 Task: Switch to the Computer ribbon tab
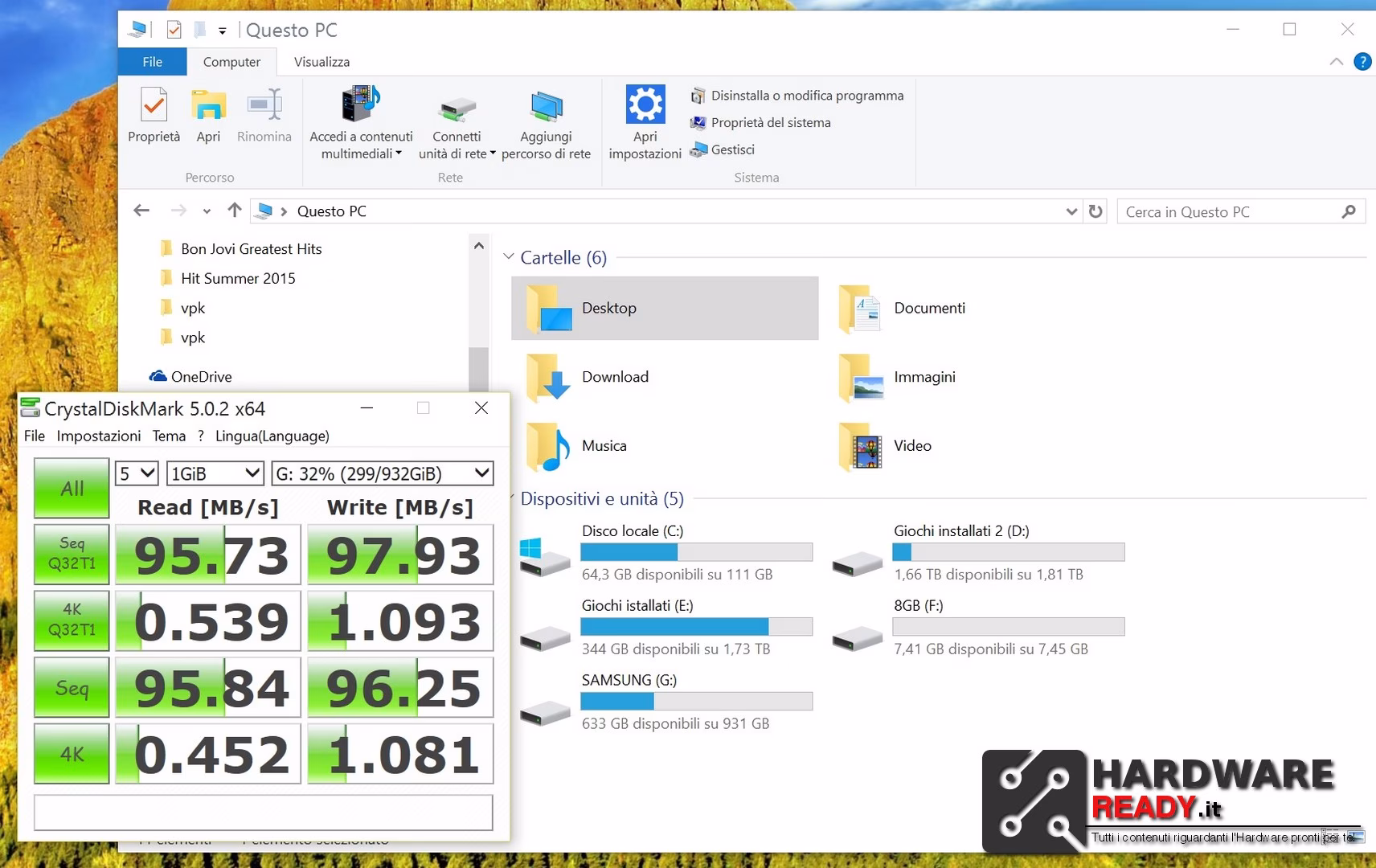pos(231,62)
